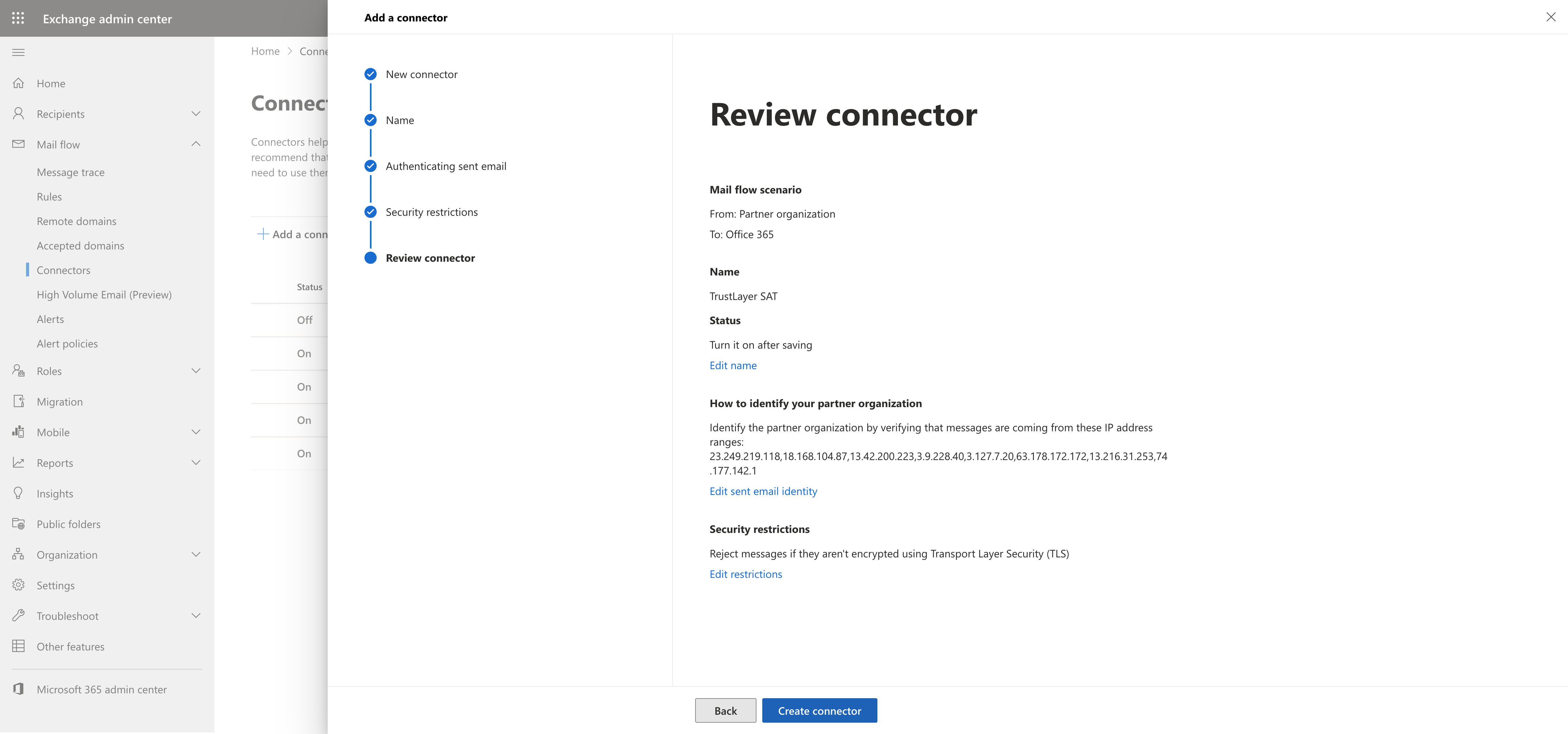Click the Home house icon in sidebar
Viewport: 1568px width, 734px height.
click(18, 83)
